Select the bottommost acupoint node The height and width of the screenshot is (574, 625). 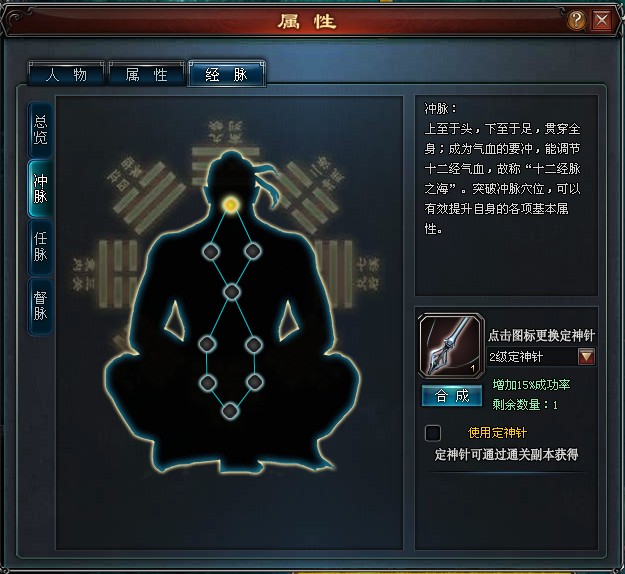click(x=230, y=411)
